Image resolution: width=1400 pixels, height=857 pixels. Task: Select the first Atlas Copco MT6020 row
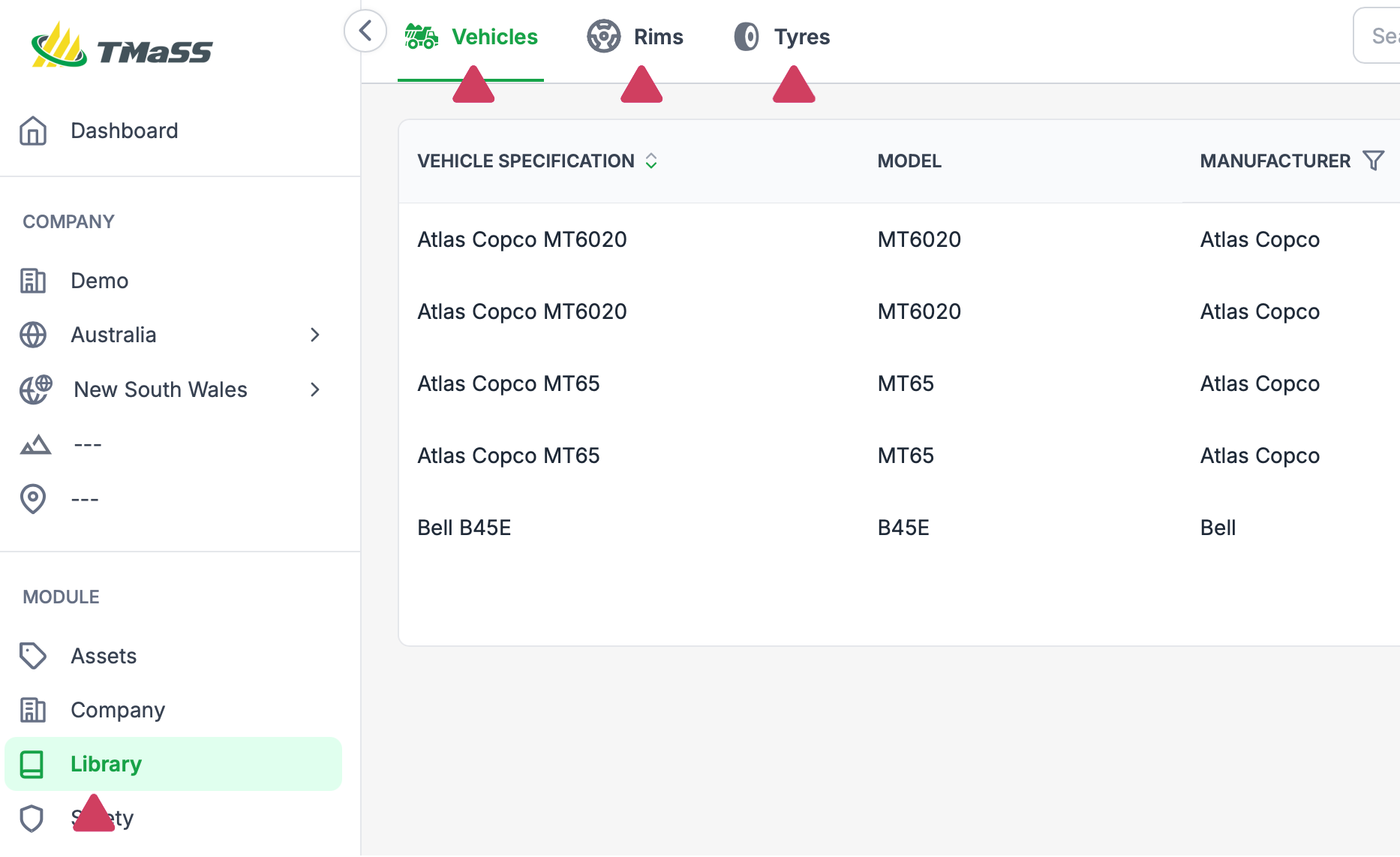[900, 239]
